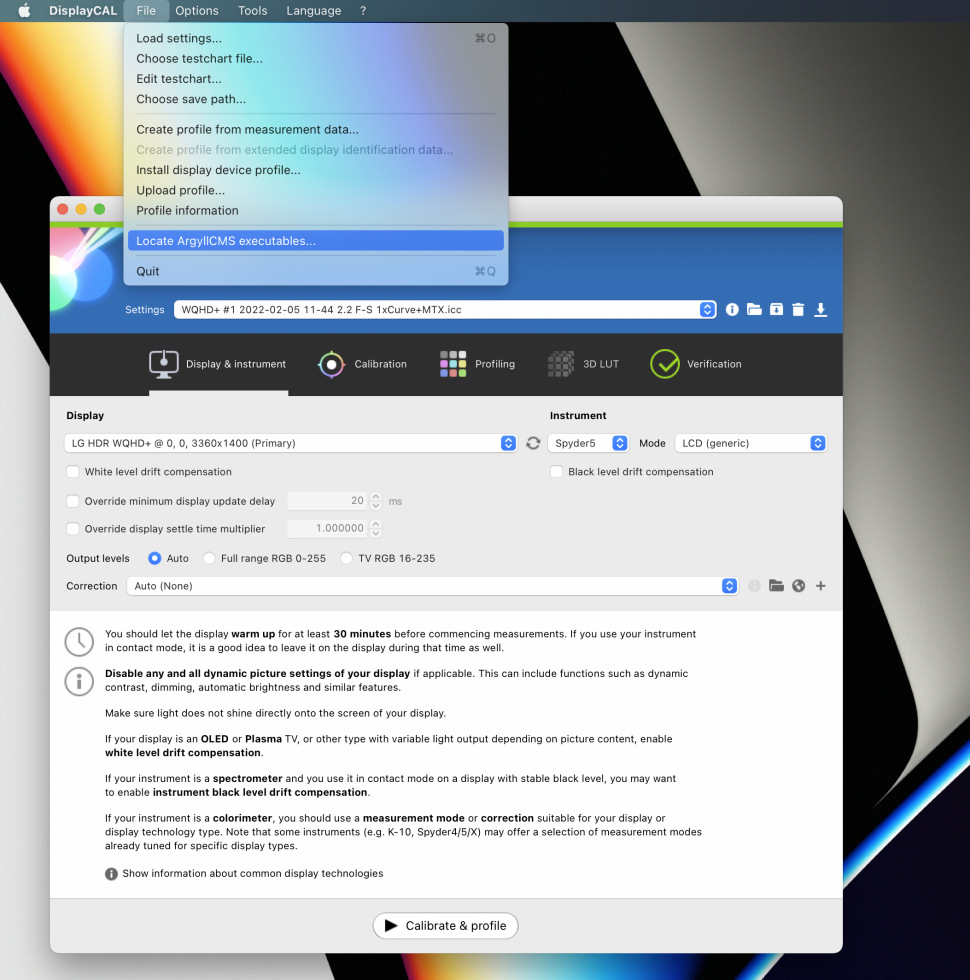Click the 3D LUT cube icon

[x=561, y=364]
